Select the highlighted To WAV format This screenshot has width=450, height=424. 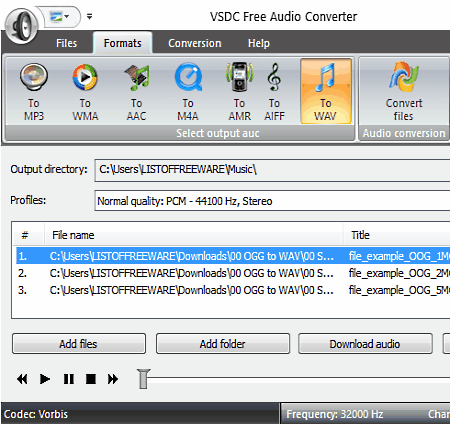pyautogui.click(x=326, y=92)
